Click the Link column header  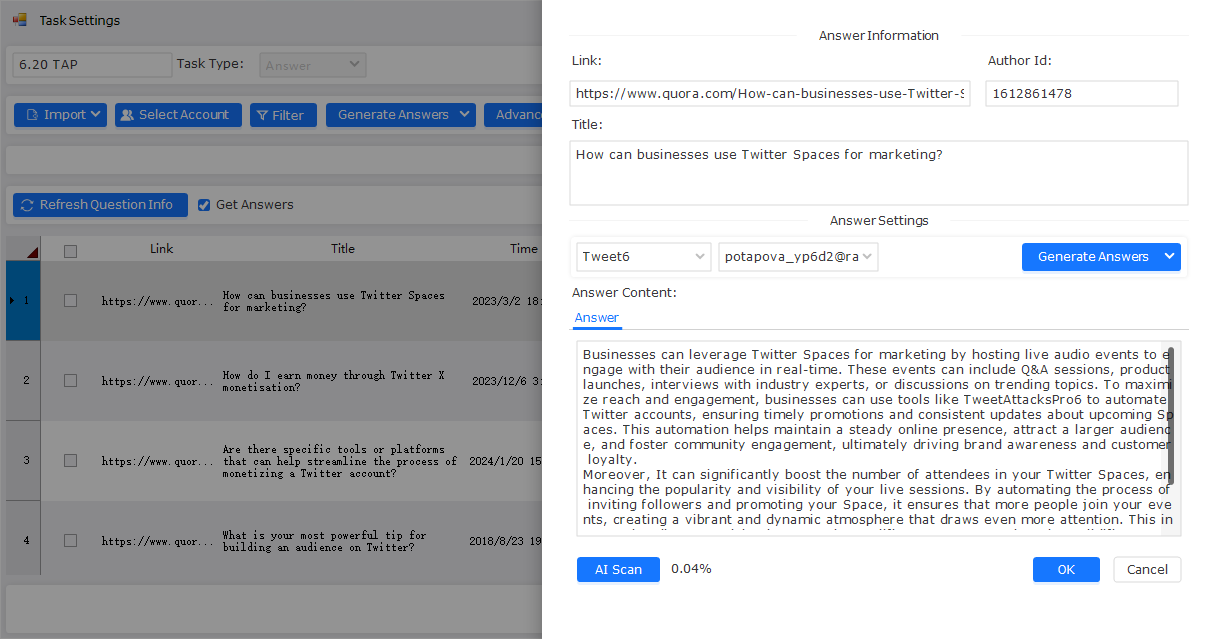coord(162,249)
